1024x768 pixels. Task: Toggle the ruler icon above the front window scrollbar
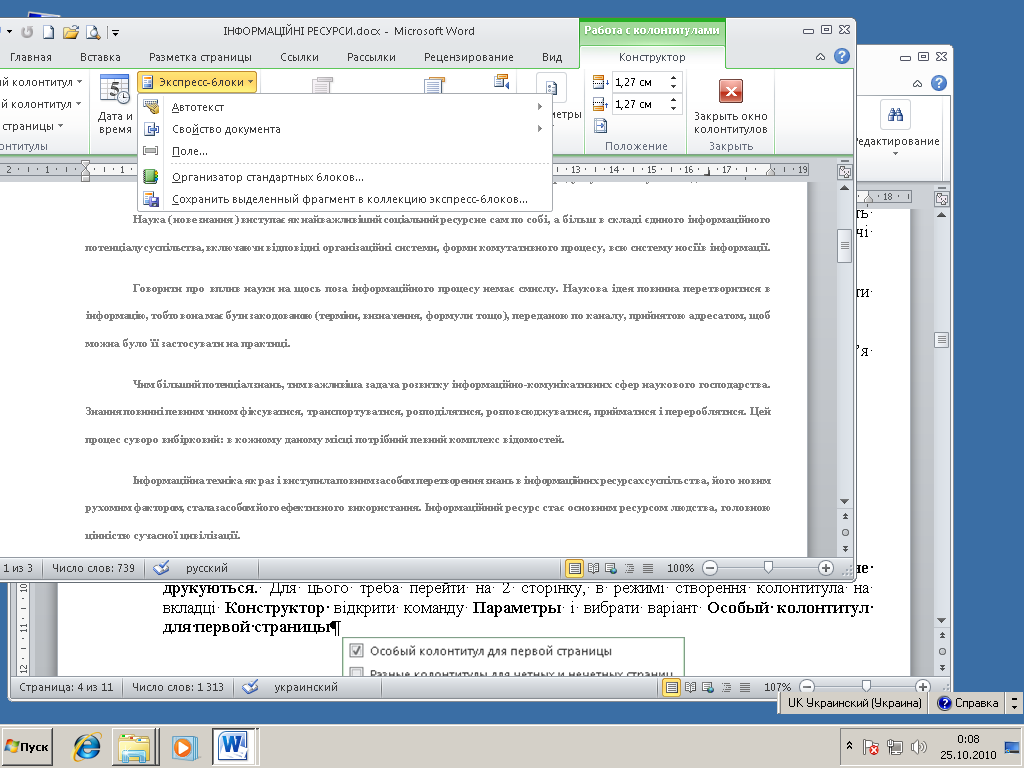coord(844,172)
